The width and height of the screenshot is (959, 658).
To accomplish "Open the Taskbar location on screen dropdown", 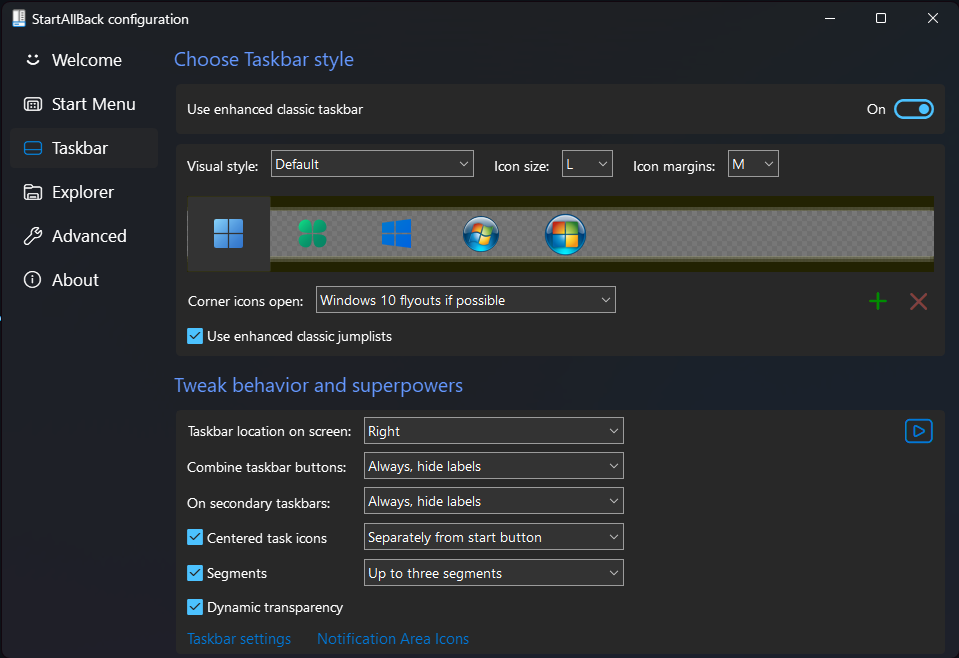I will point(493,431).
